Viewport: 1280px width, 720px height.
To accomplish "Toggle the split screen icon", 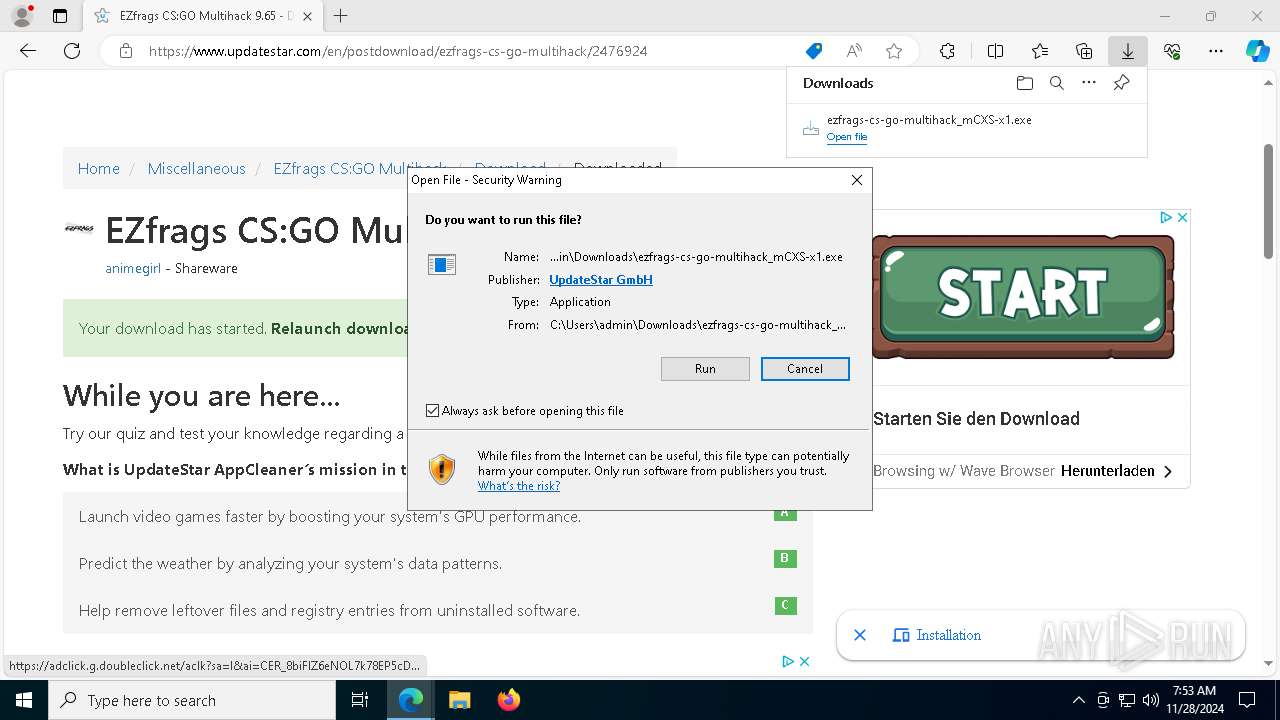I will pos(995,51).
